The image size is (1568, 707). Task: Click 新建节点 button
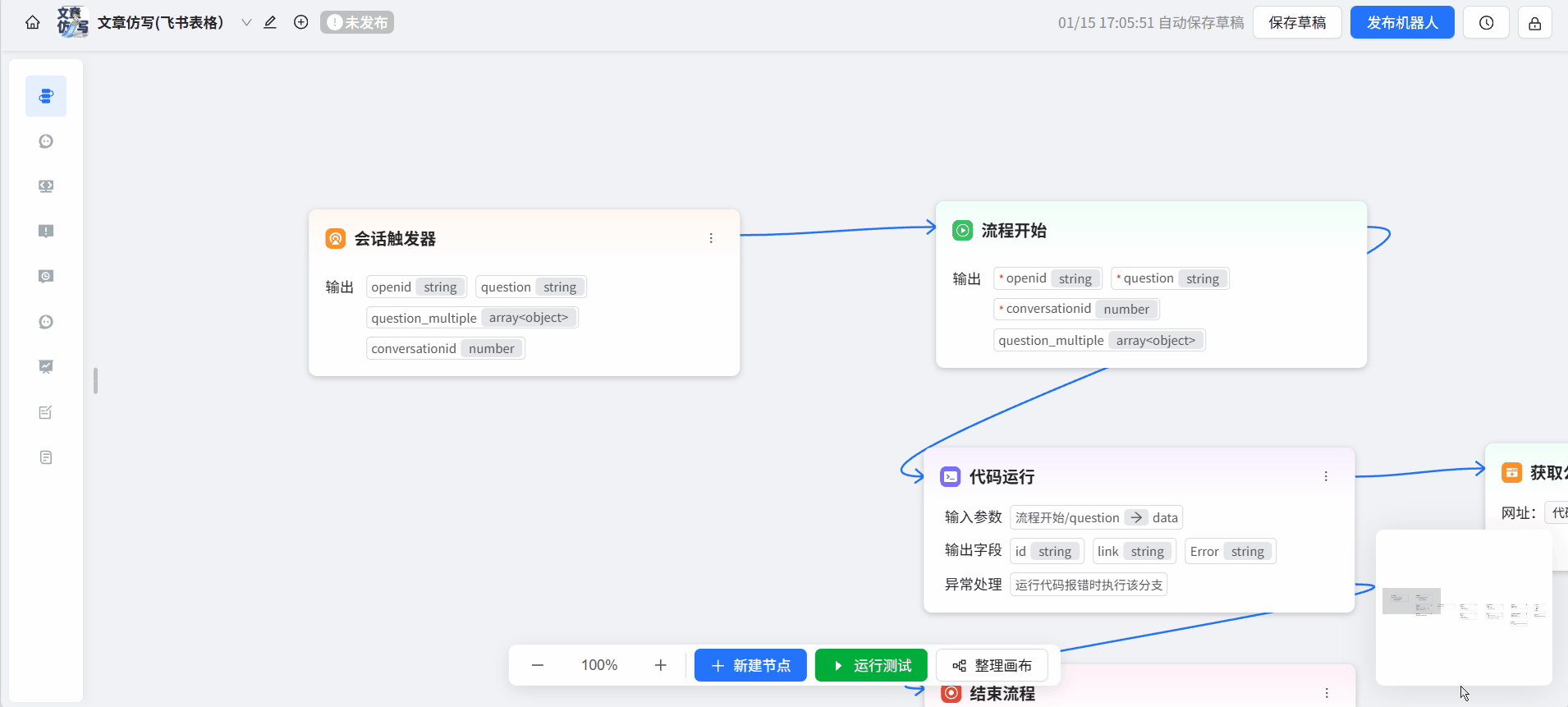tap(750, 665)
